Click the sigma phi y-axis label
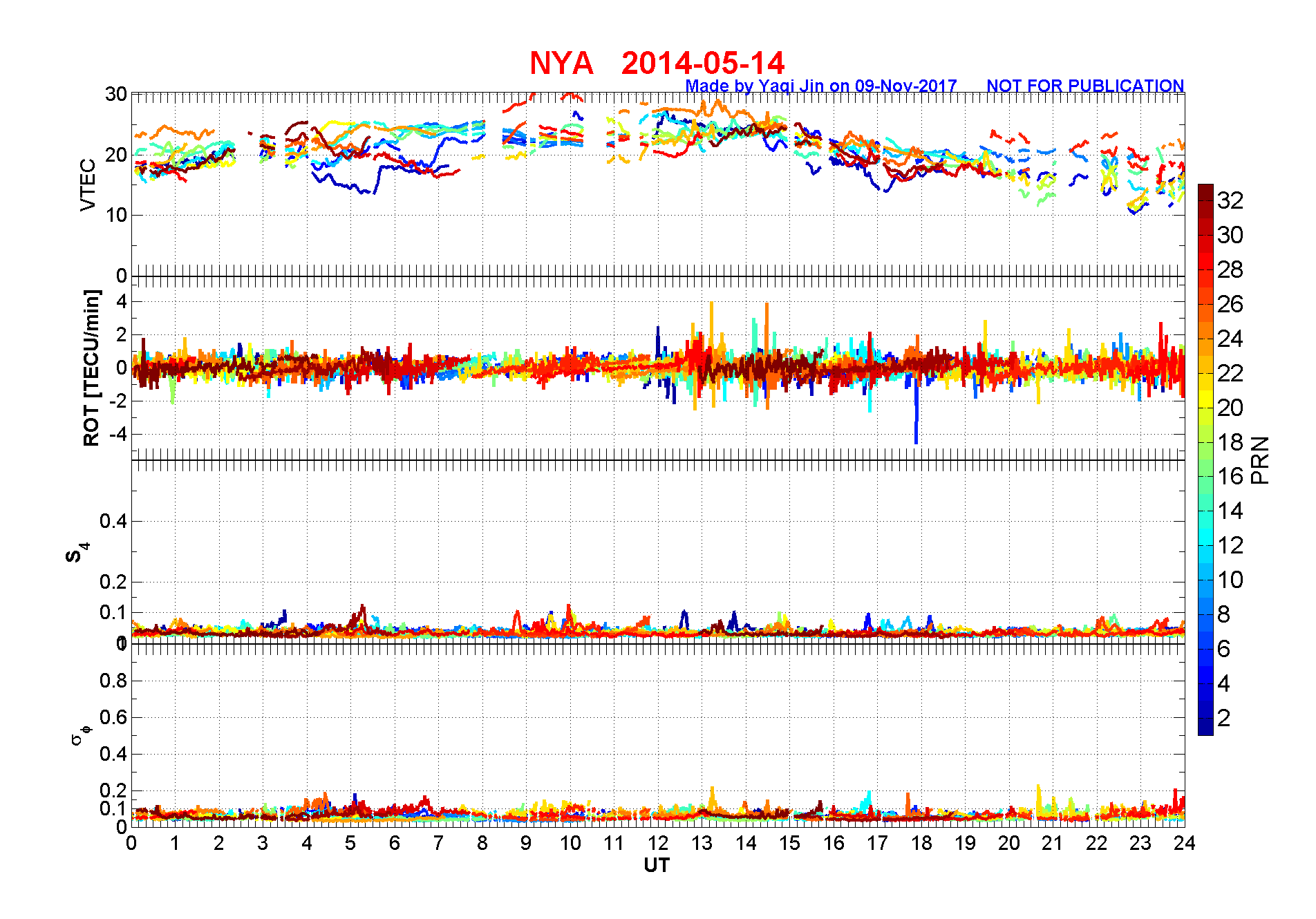 81,735
